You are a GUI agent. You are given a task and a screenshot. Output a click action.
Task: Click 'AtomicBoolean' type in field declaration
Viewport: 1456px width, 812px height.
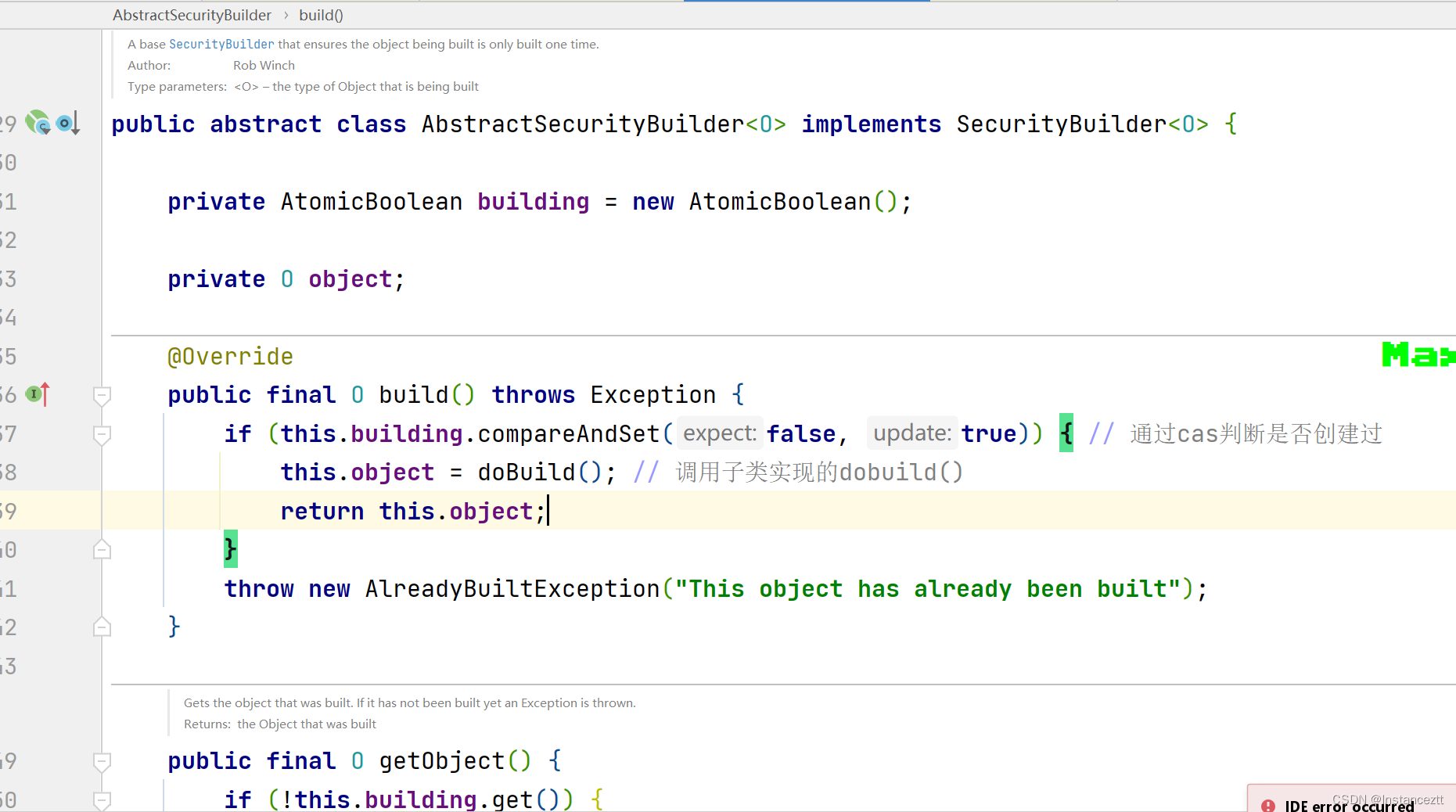point(372,202)
